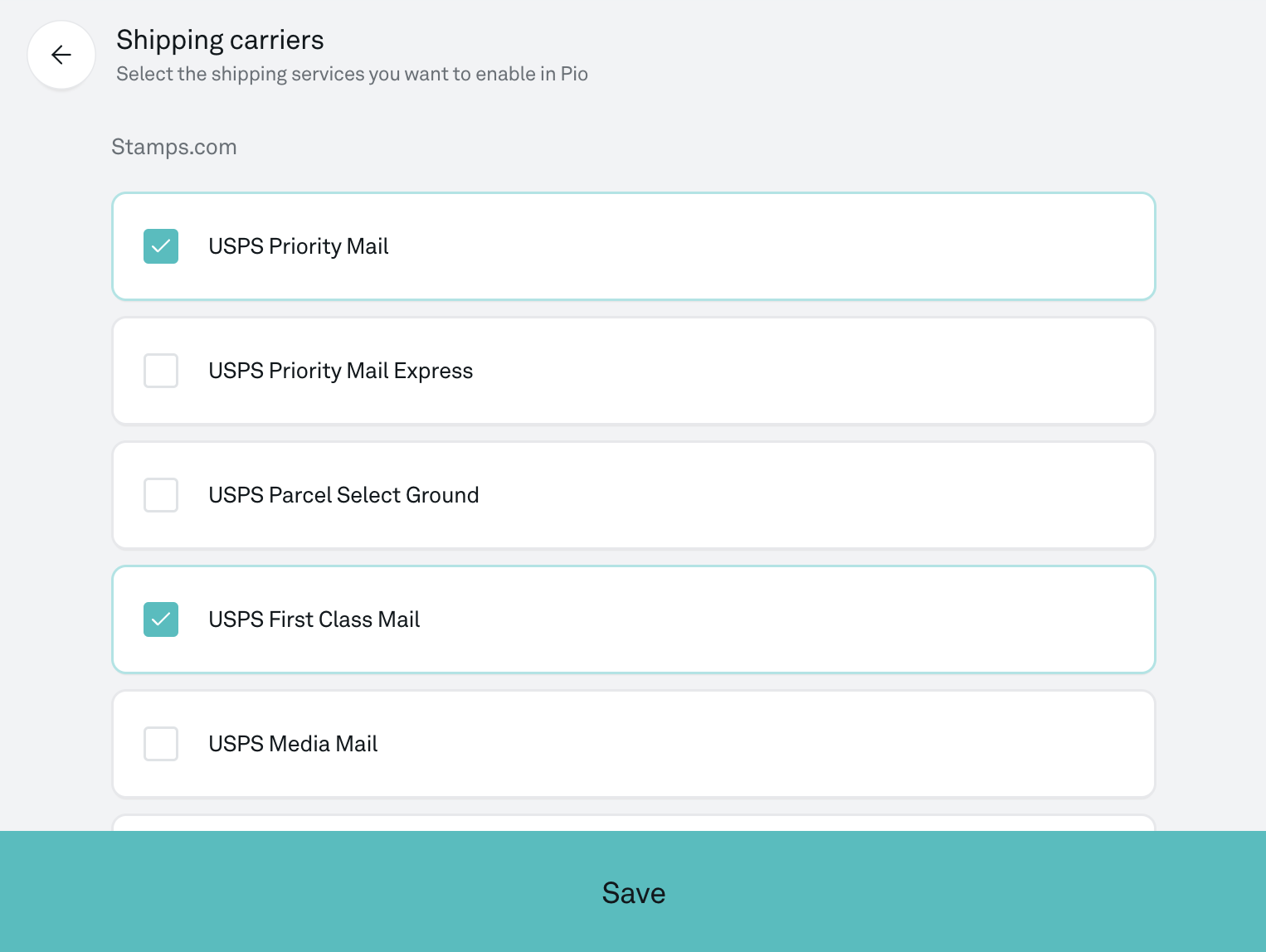
Task: Go back using the arrow button
Action: [61, 55]
